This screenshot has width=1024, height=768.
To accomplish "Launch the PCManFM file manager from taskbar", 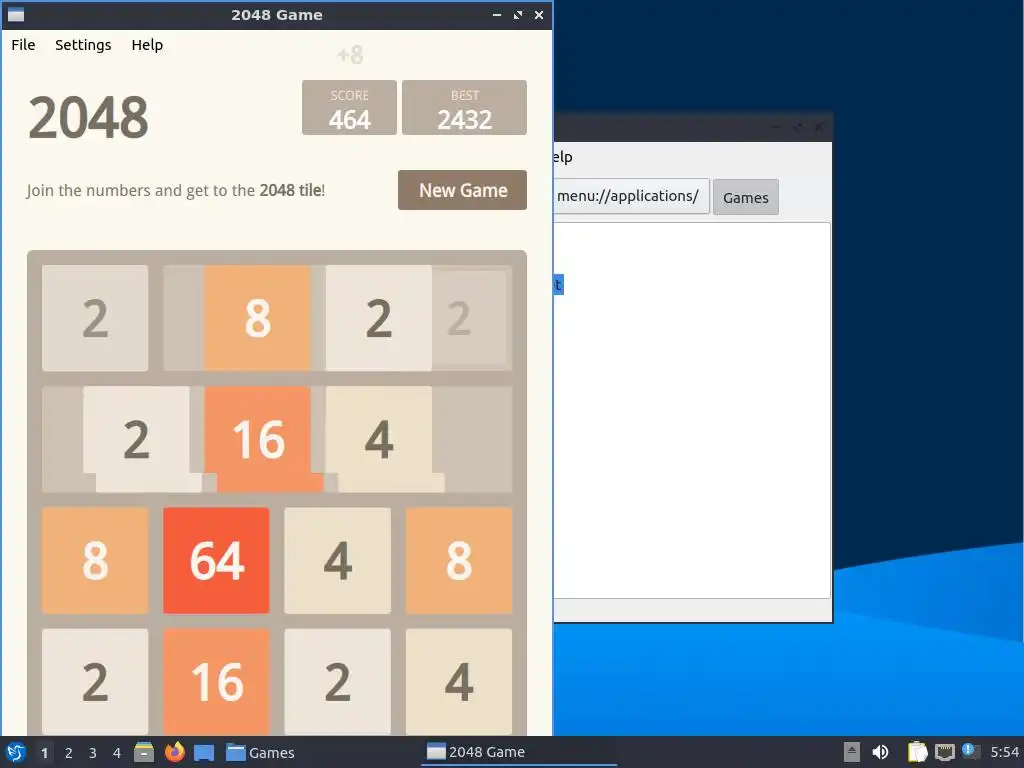I will pos(144,752).
